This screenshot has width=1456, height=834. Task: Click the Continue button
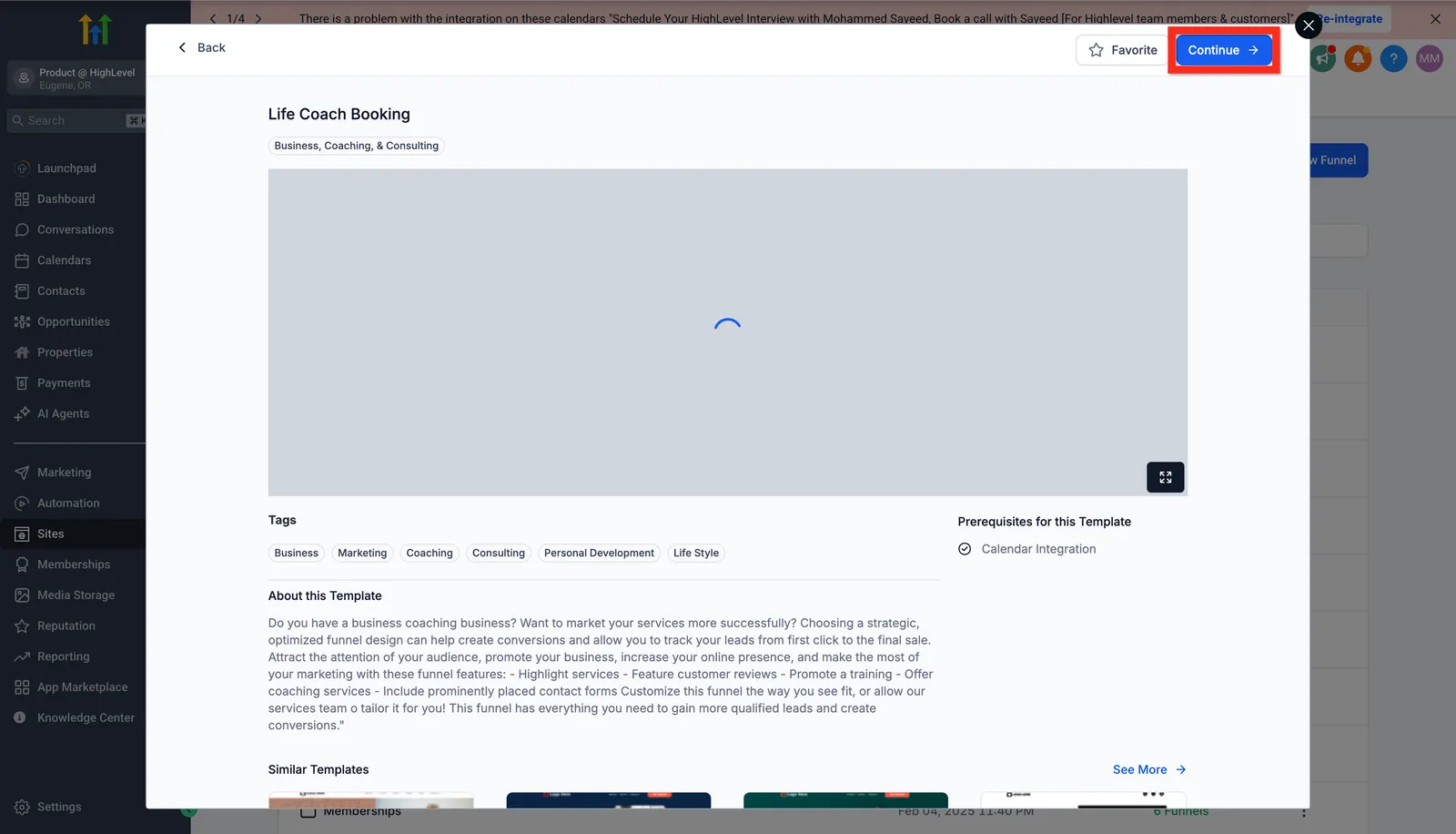(1223, 50)
